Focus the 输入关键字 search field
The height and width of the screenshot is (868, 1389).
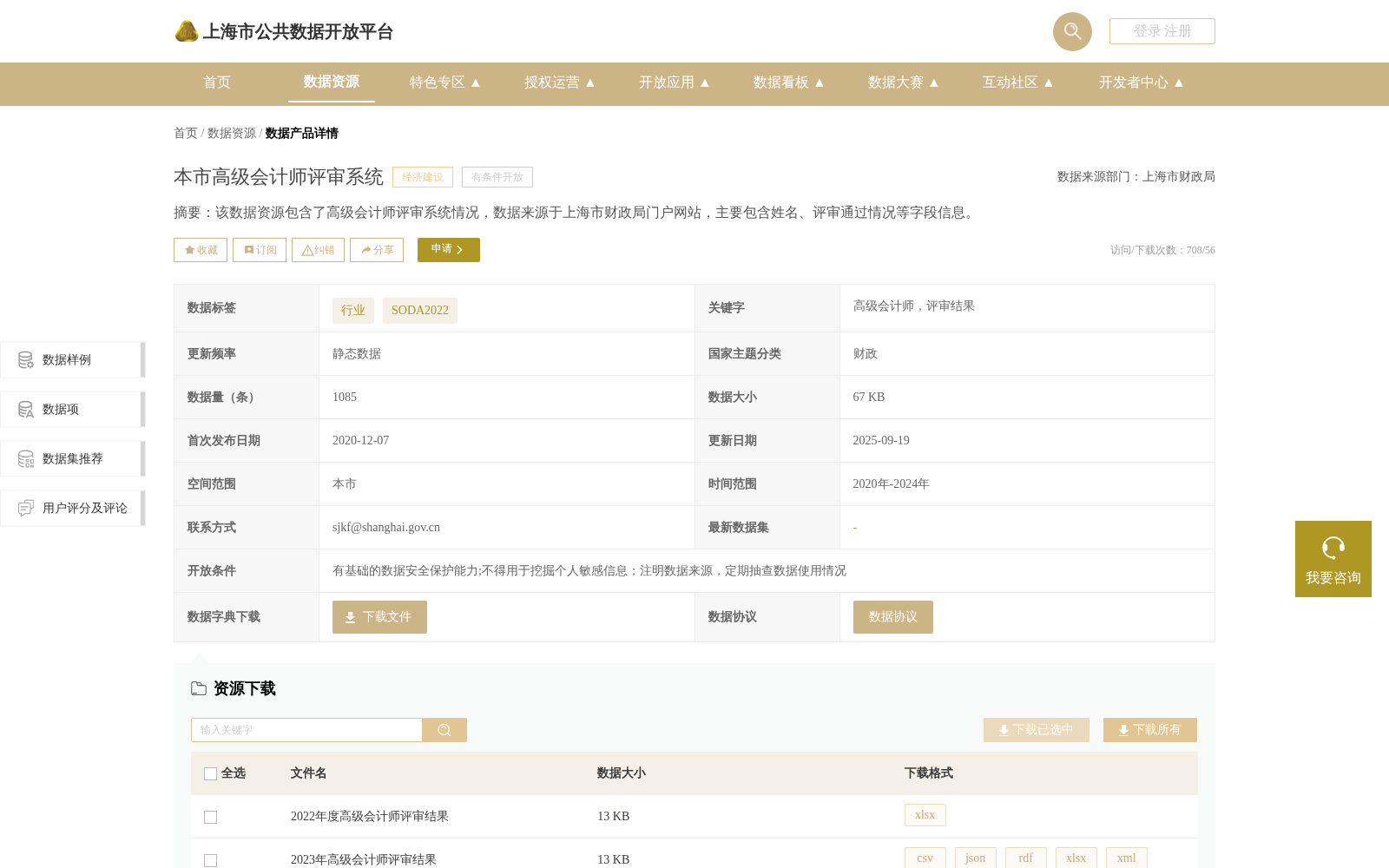306,730
